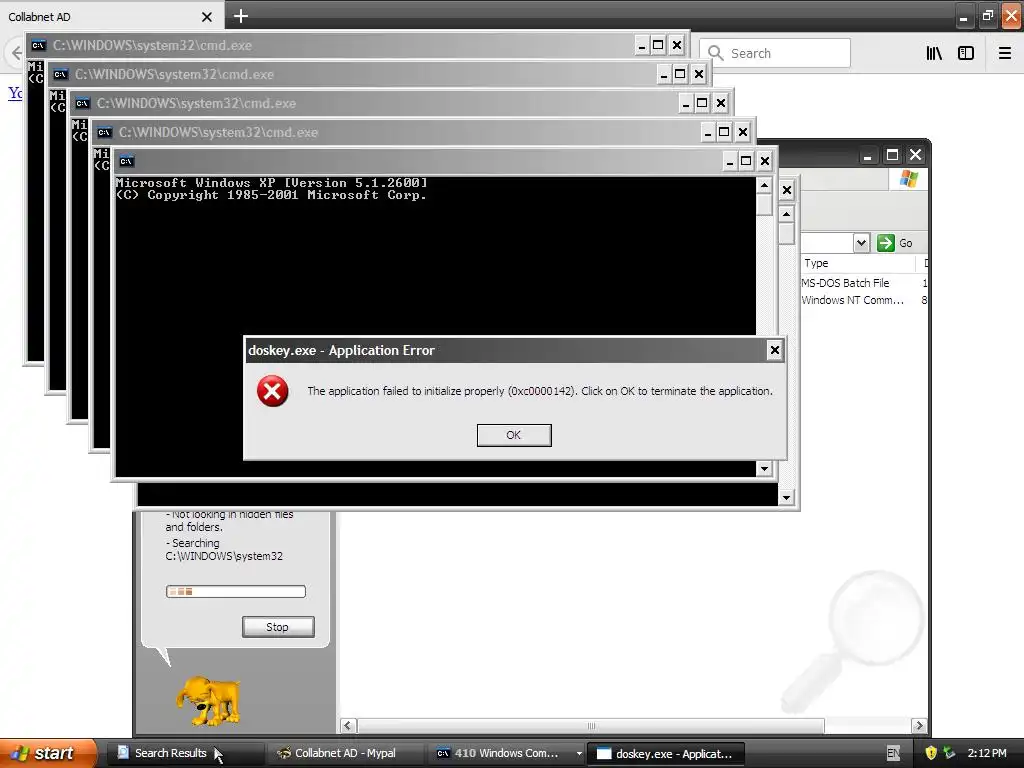
Task: Close the topmost titled cmd.exe window
Action: click(x=677, y=45)
